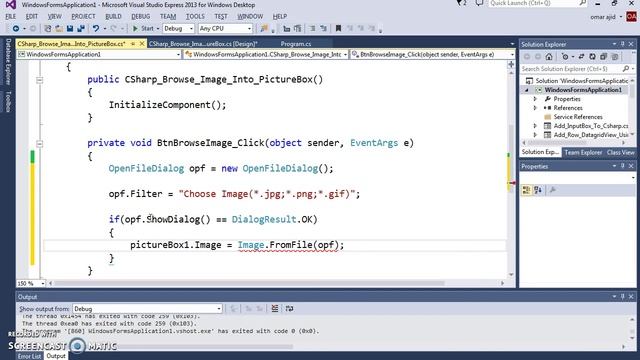The width and height of the screenshot is (640, 360).
Task: Open the feedback speech bubble icon
Action: click(x=480, y=3)
